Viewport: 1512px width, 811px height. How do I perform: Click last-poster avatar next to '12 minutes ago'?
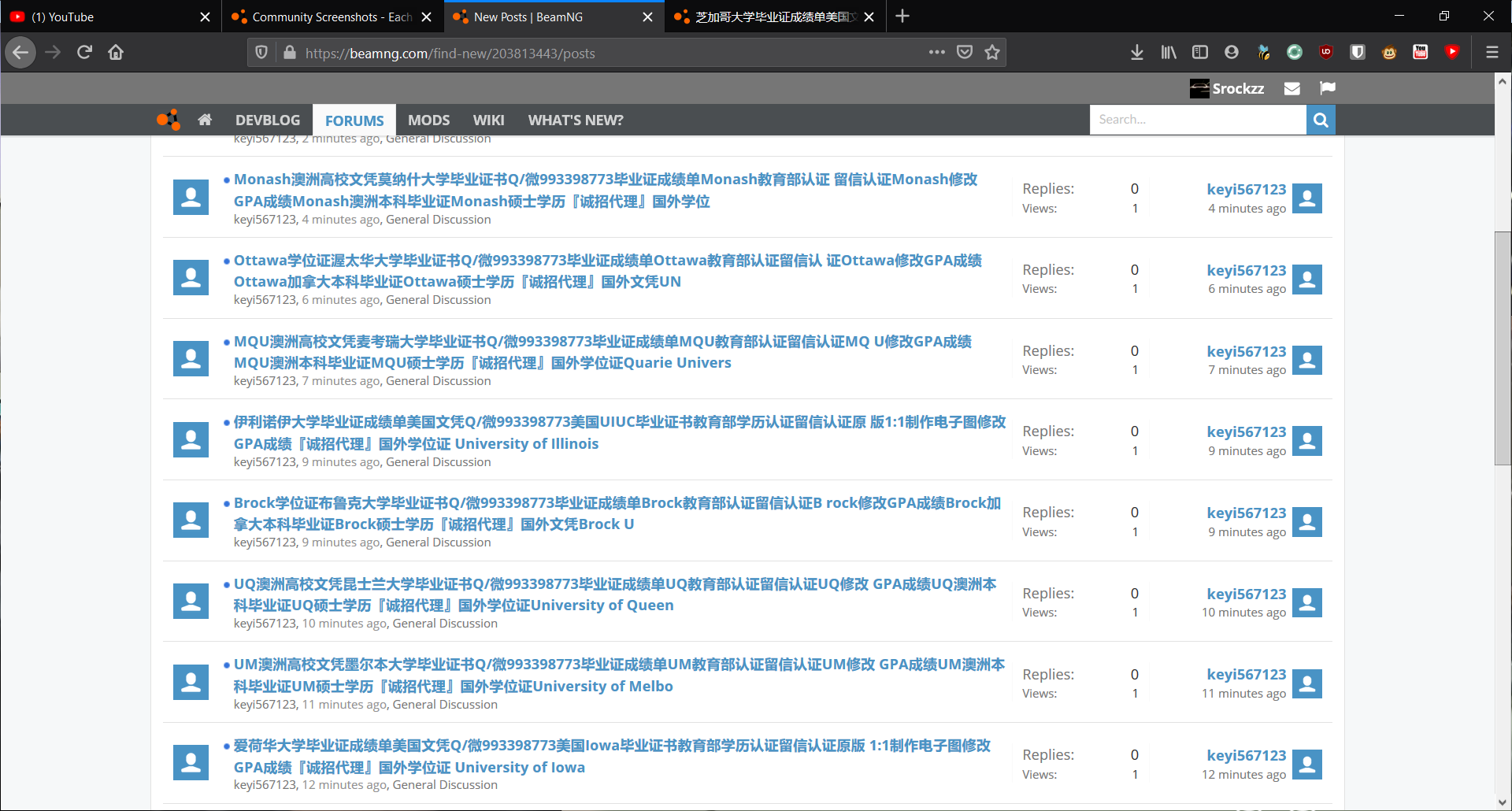click(x=1307, y=765)
